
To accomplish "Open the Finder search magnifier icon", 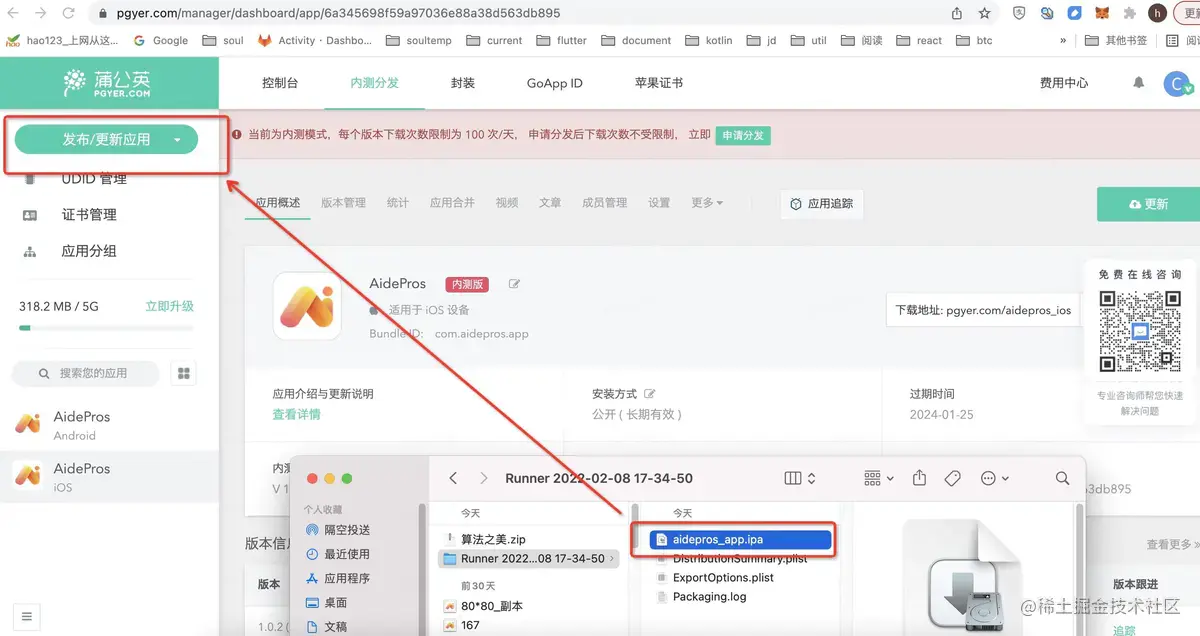I will [1062, 478].
